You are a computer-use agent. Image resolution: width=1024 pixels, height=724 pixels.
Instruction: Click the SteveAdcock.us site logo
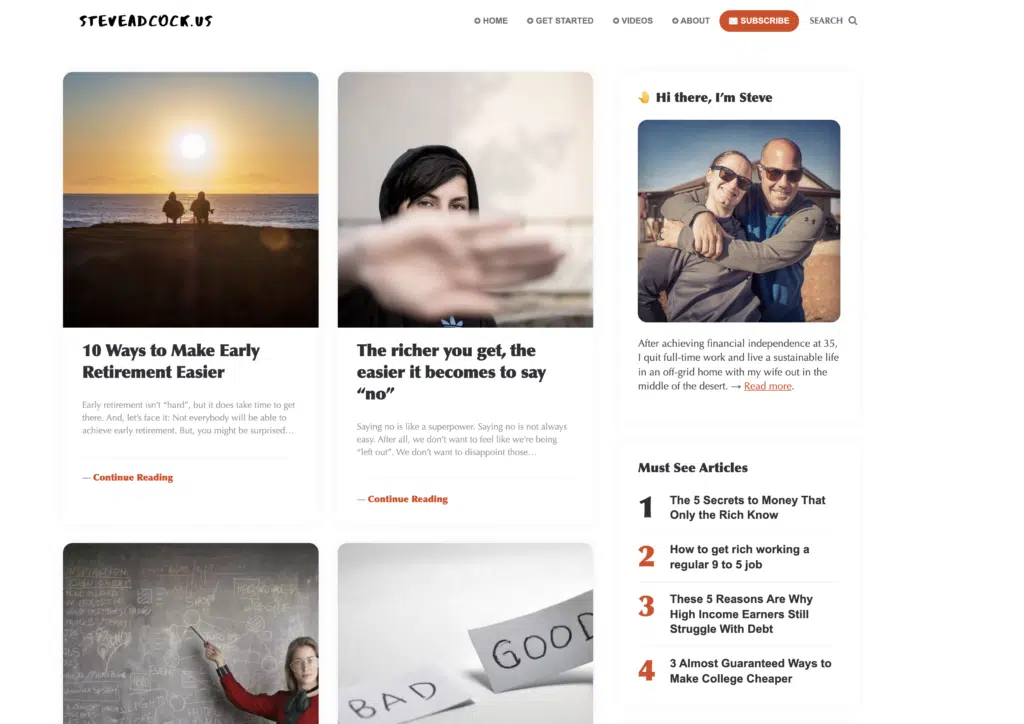point(146,21)
